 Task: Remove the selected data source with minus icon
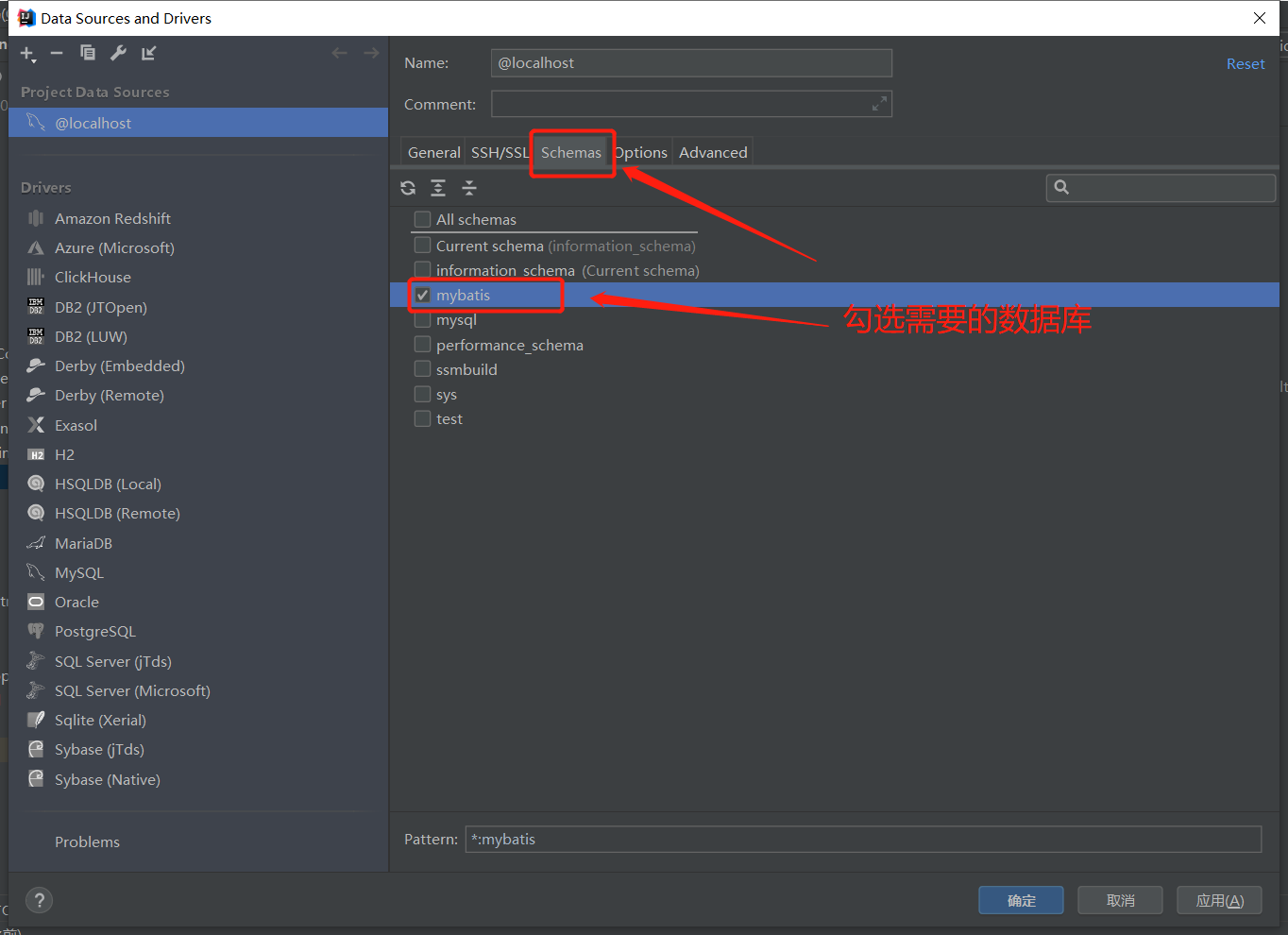57,53
